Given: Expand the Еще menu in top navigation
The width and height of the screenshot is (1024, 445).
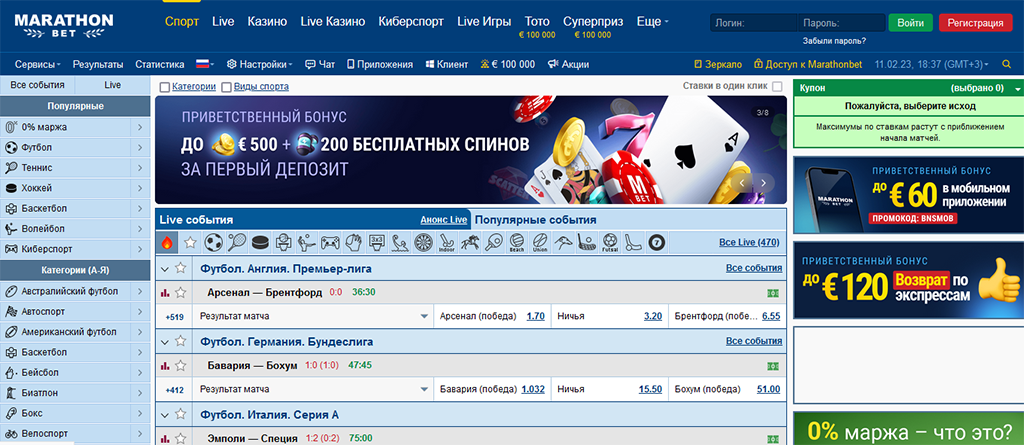Looking at the screenshot, I should (652, 22).
